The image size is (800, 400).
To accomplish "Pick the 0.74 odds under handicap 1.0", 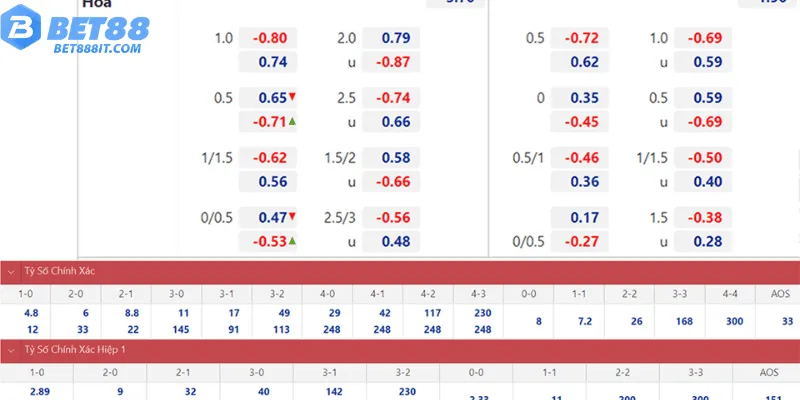I will [x=268, y=62].
